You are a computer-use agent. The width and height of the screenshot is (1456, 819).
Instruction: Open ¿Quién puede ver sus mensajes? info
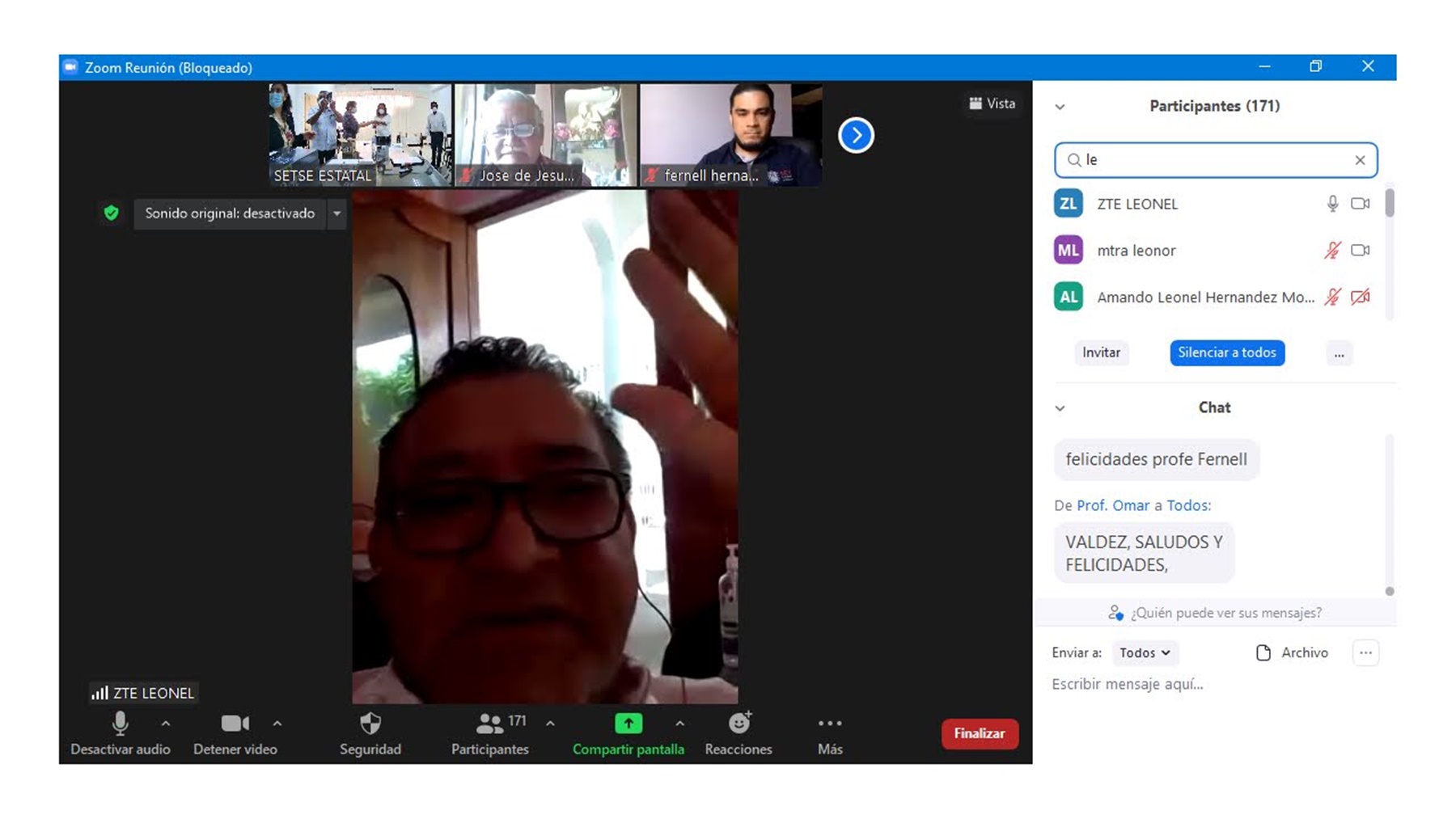(1215, 613)
